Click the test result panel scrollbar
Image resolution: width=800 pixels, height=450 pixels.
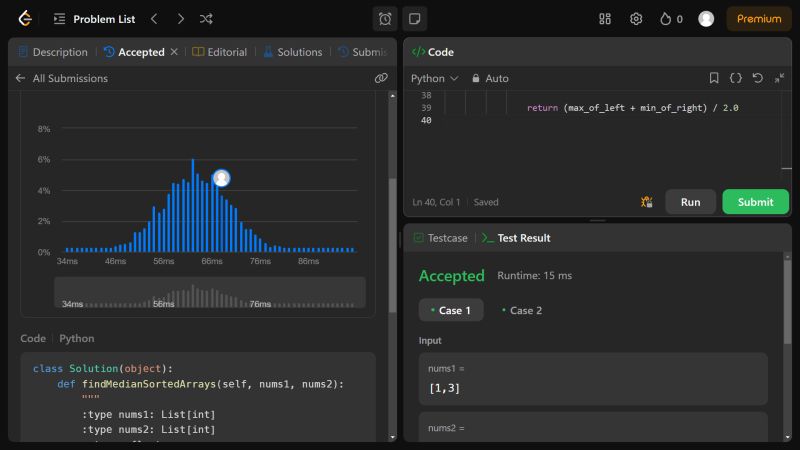[x=787, y=304]
